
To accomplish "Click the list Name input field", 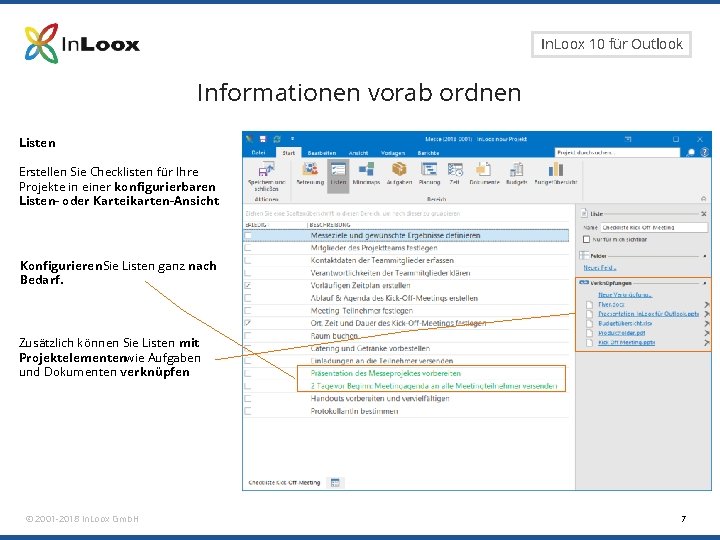I will click(654, 227).
